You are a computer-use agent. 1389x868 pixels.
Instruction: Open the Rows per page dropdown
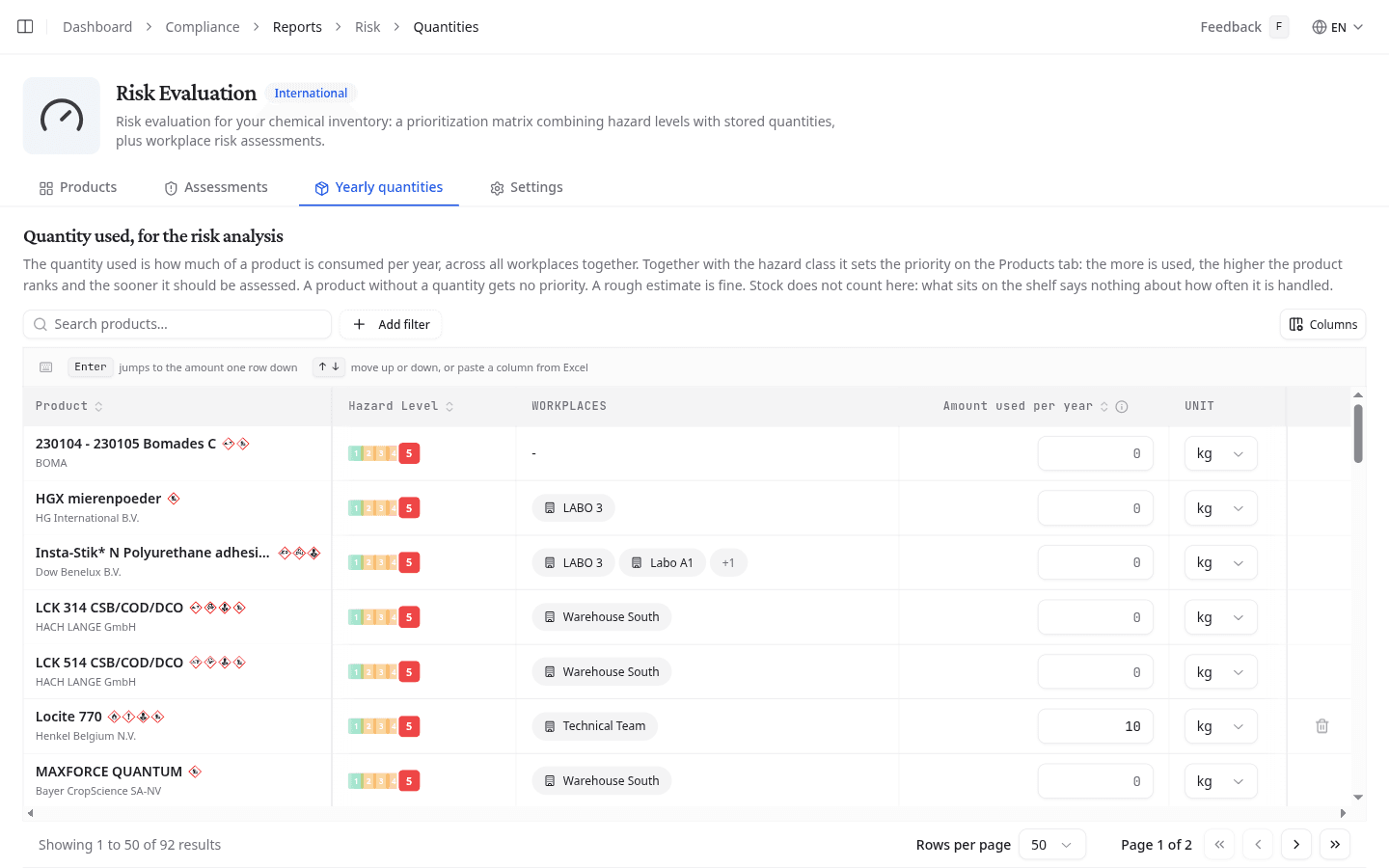coord(1052,845)
